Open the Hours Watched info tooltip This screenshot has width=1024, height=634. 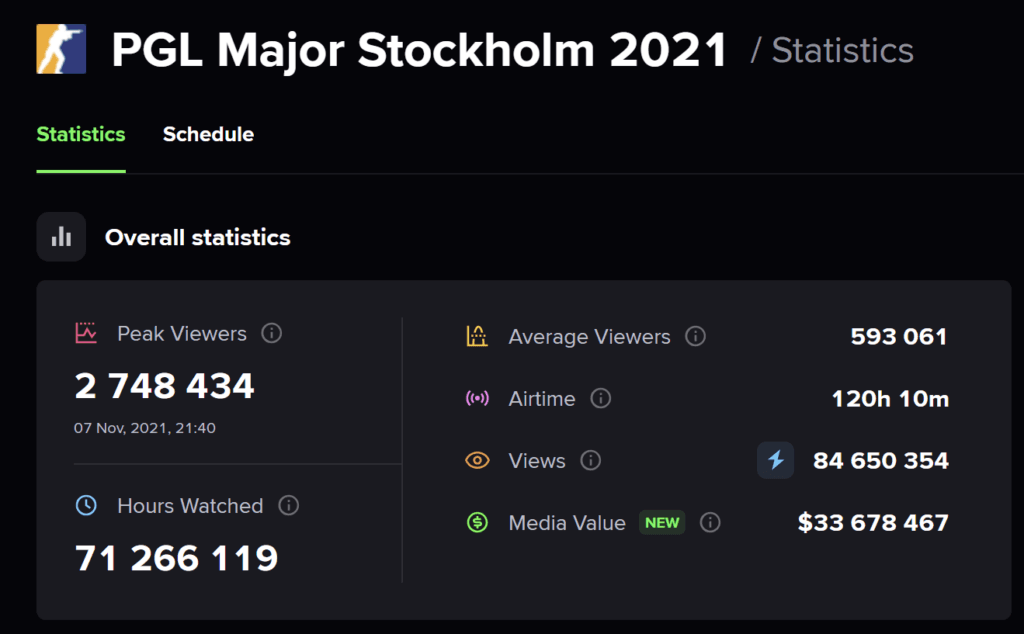tap(289, 505)
